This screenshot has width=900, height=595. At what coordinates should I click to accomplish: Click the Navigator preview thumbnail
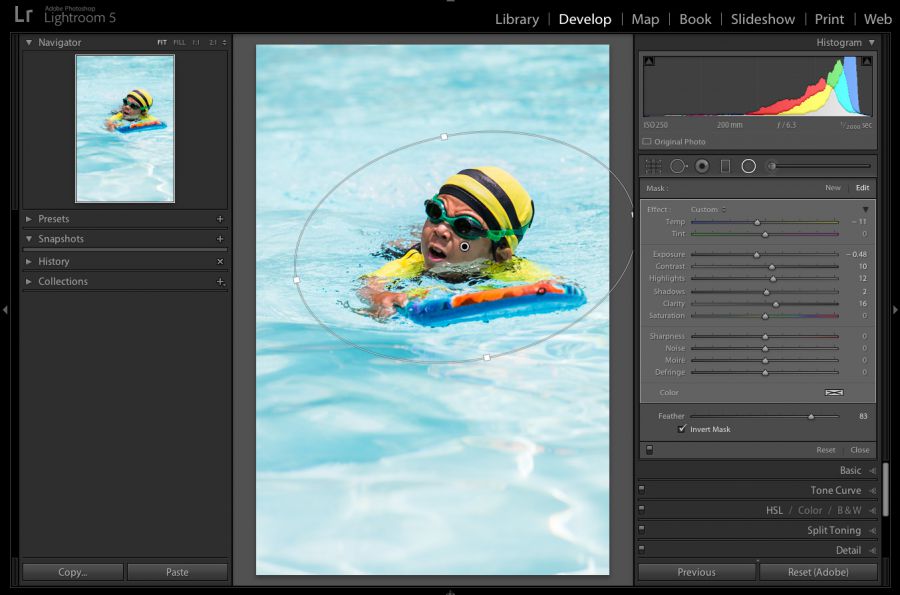(125, 128)
